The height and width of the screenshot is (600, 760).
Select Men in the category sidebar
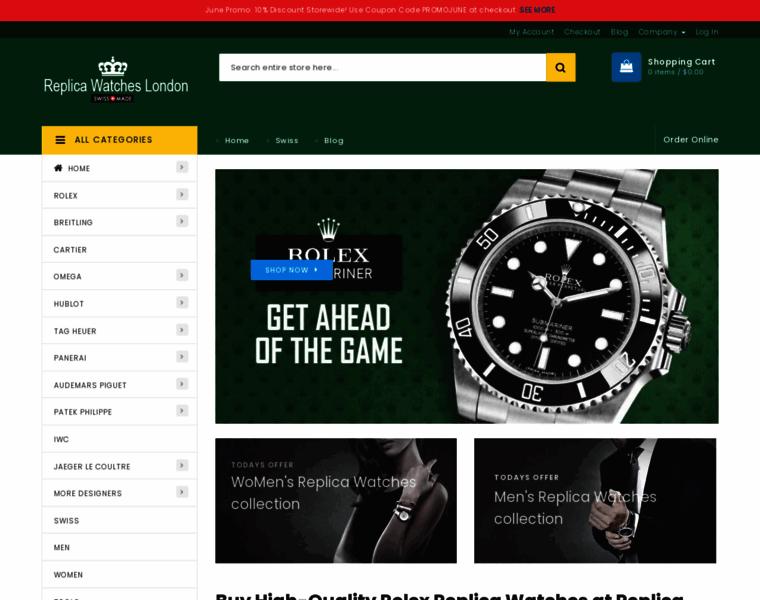coord(119,547)
